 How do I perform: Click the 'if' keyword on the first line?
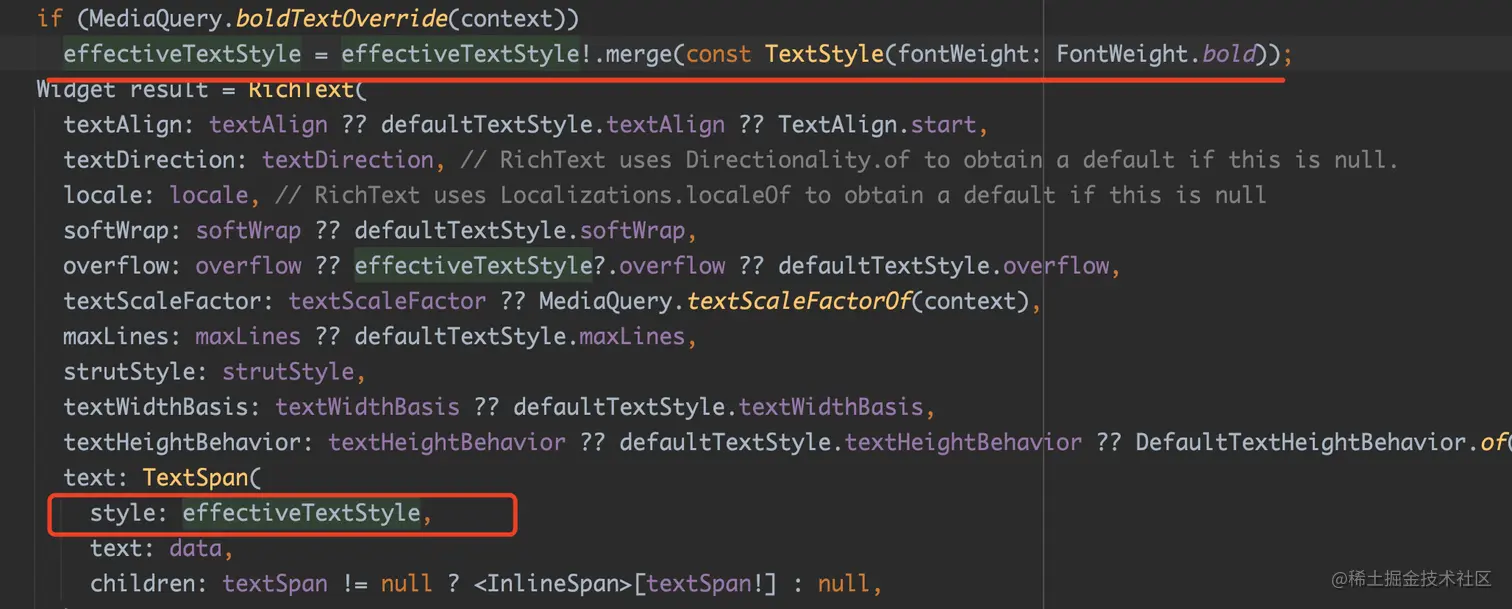click(x=49, y=19)
